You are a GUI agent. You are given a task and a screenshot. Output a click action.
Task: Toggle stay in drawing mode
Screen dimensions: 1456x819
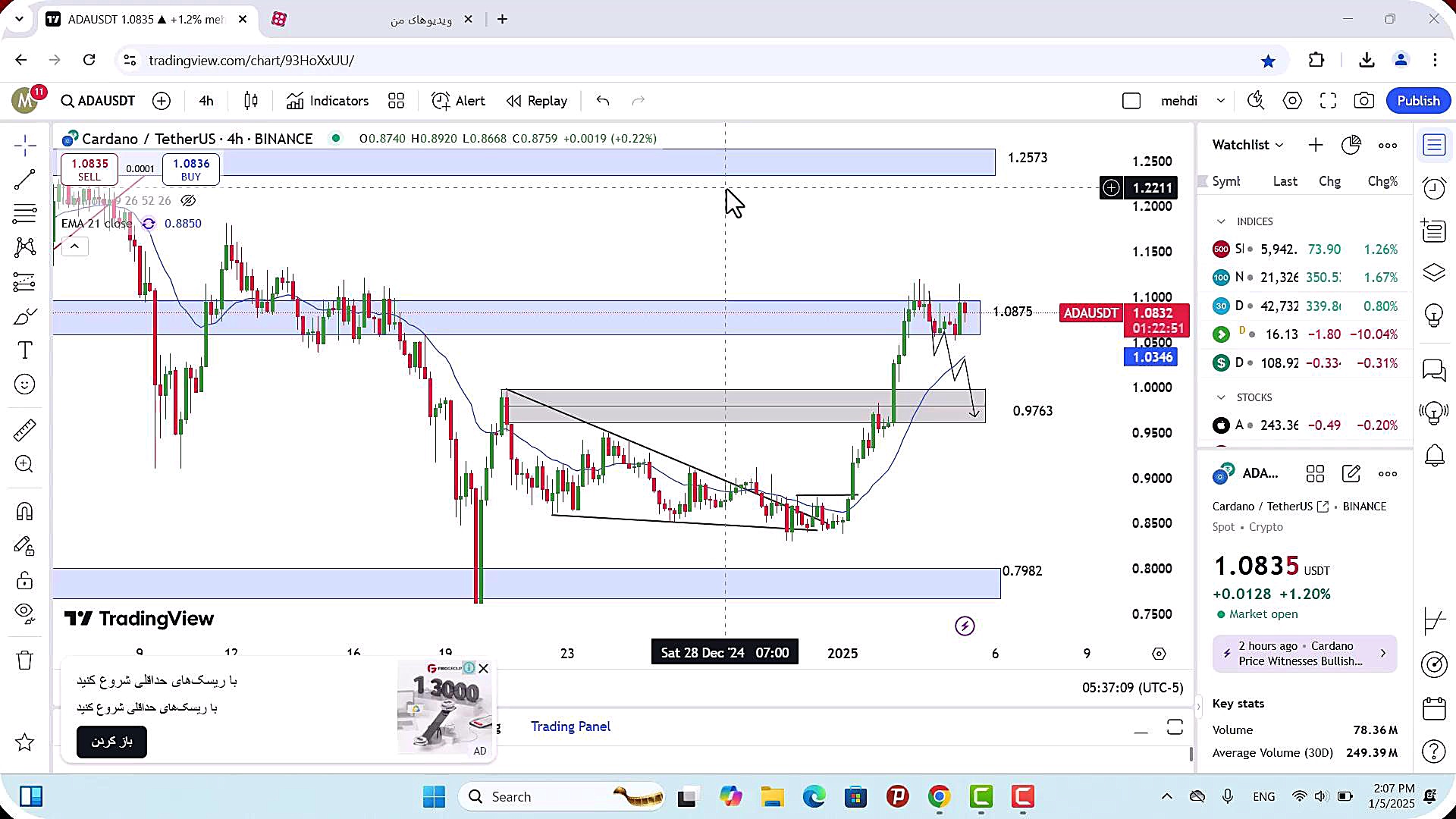point(25,546)
